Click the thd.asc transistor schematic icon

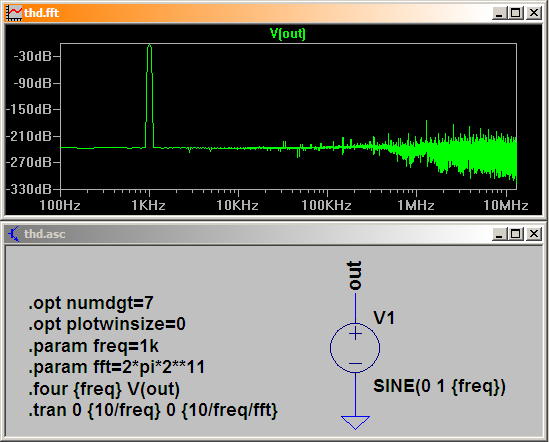click(14, 234)
